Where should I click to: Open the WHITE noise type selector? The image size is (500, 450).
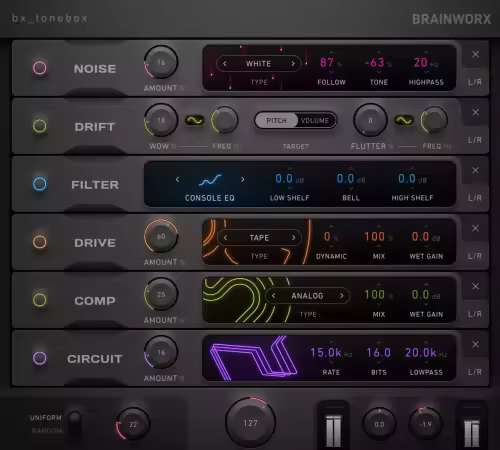tap(258, 64)
